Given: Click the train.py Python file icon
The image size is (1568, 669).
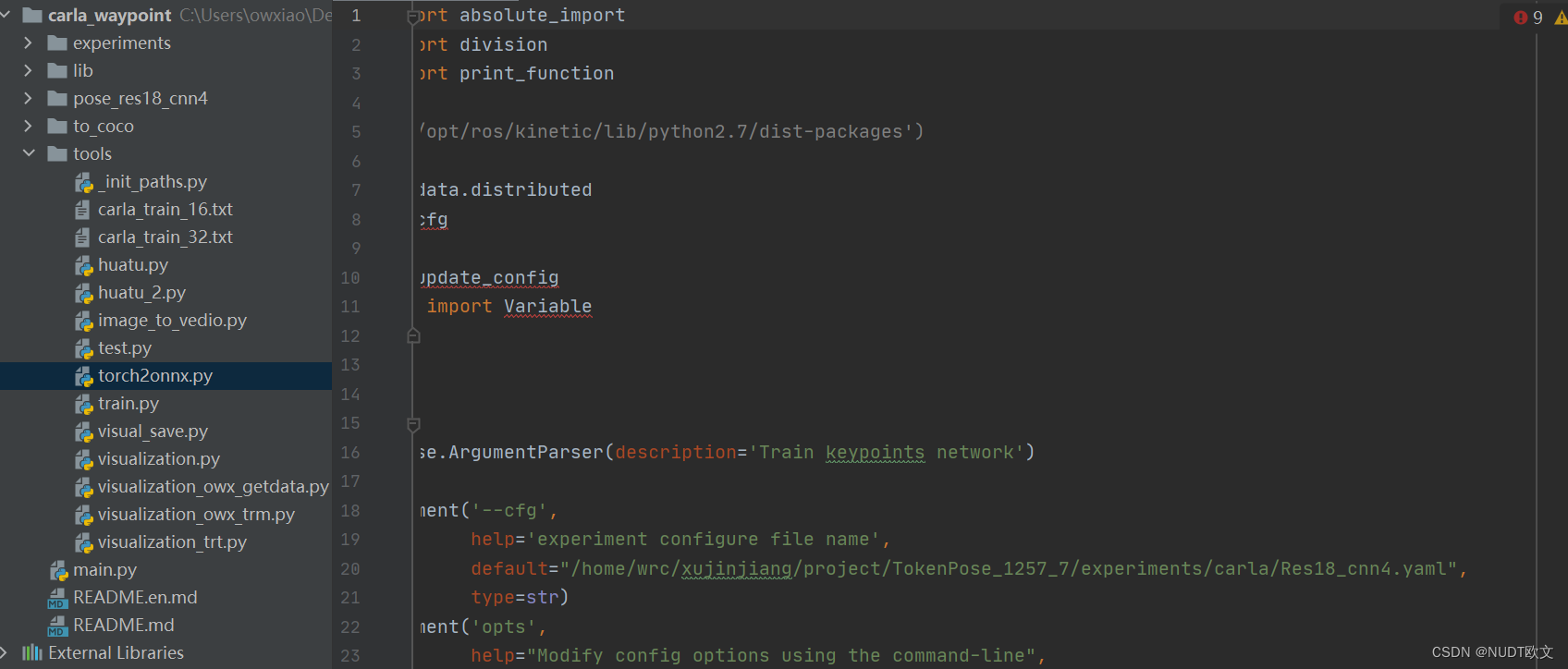Looking at the screenshot, I should 84,404.
